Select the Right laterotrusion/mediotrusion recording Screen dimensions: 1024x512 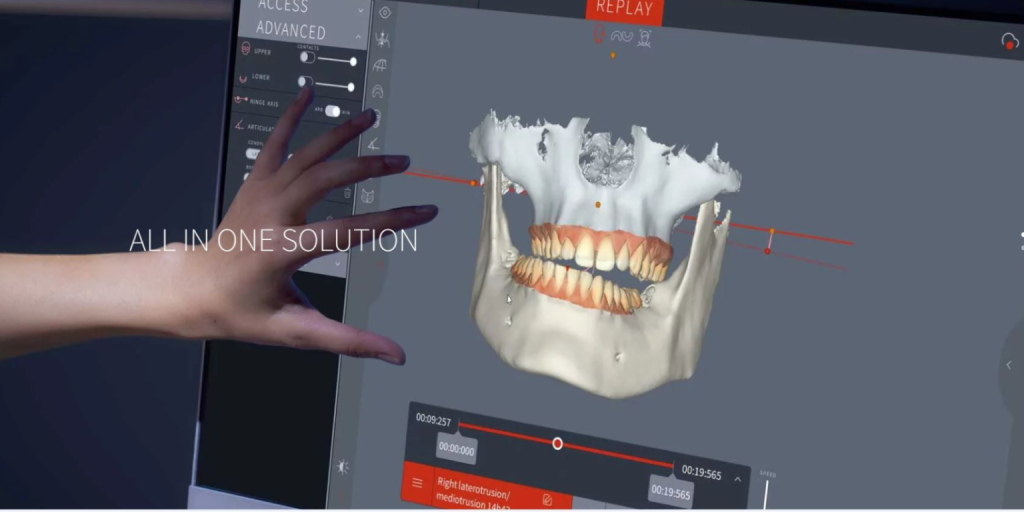click(x=475, y=489)
